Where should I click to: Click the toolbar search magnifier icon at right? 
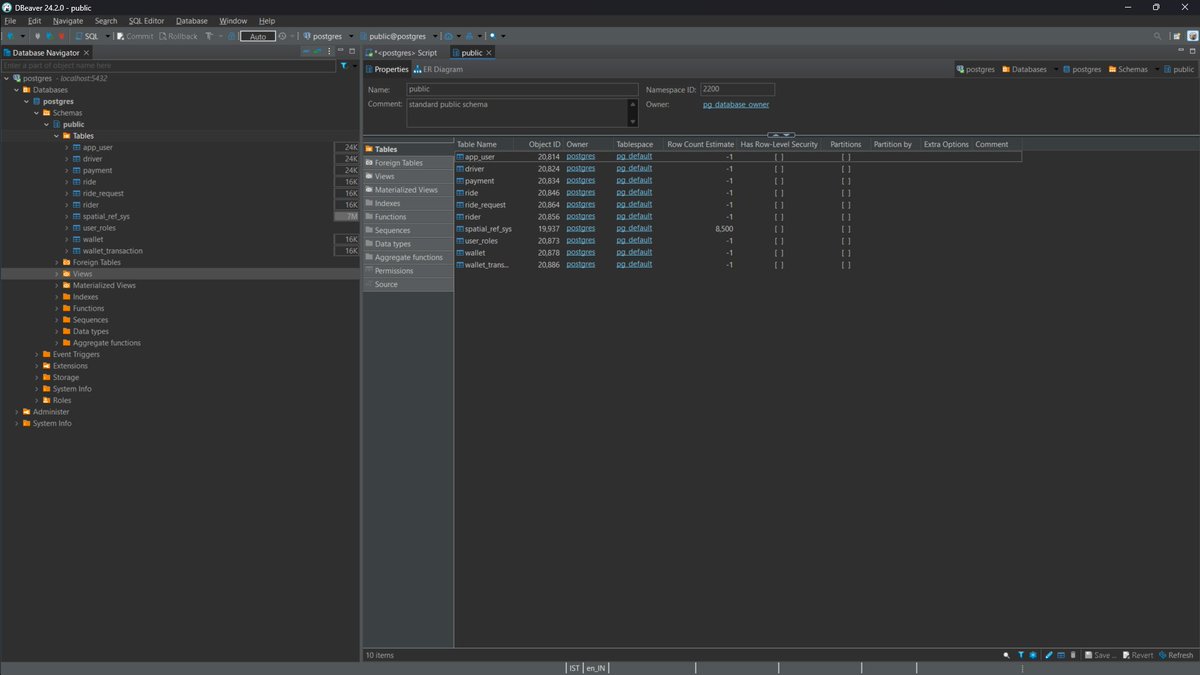point(1158,36)
